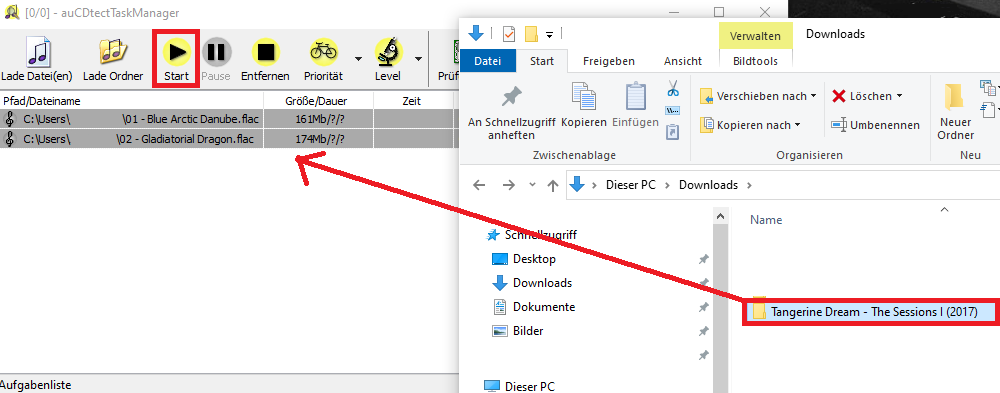This screenshot has width=1000, height=393.
Task: Select the 02 - Gladiatorial Dragon.flac row
Action: [x=132, y=139]
